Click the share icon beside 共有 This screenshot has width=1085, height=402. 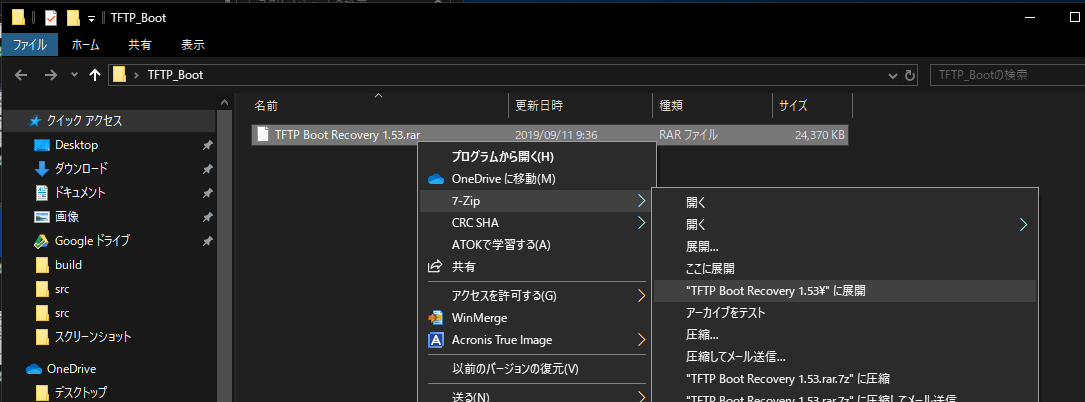[435, 266]
